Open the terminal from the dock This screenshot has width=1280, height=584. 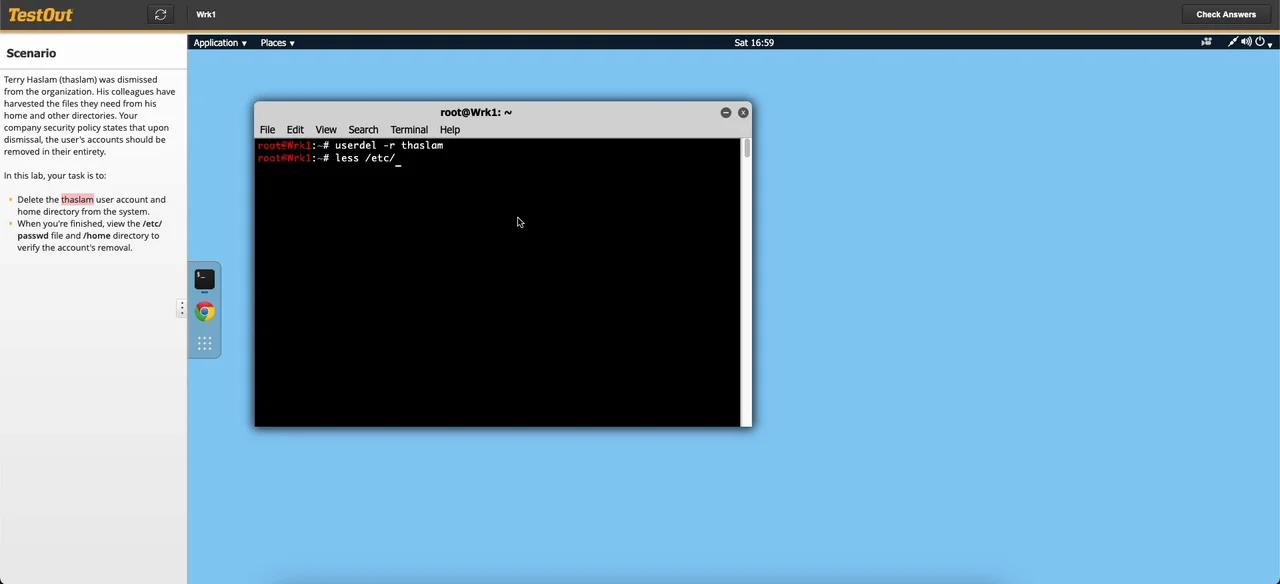click(x=204, y=279)
